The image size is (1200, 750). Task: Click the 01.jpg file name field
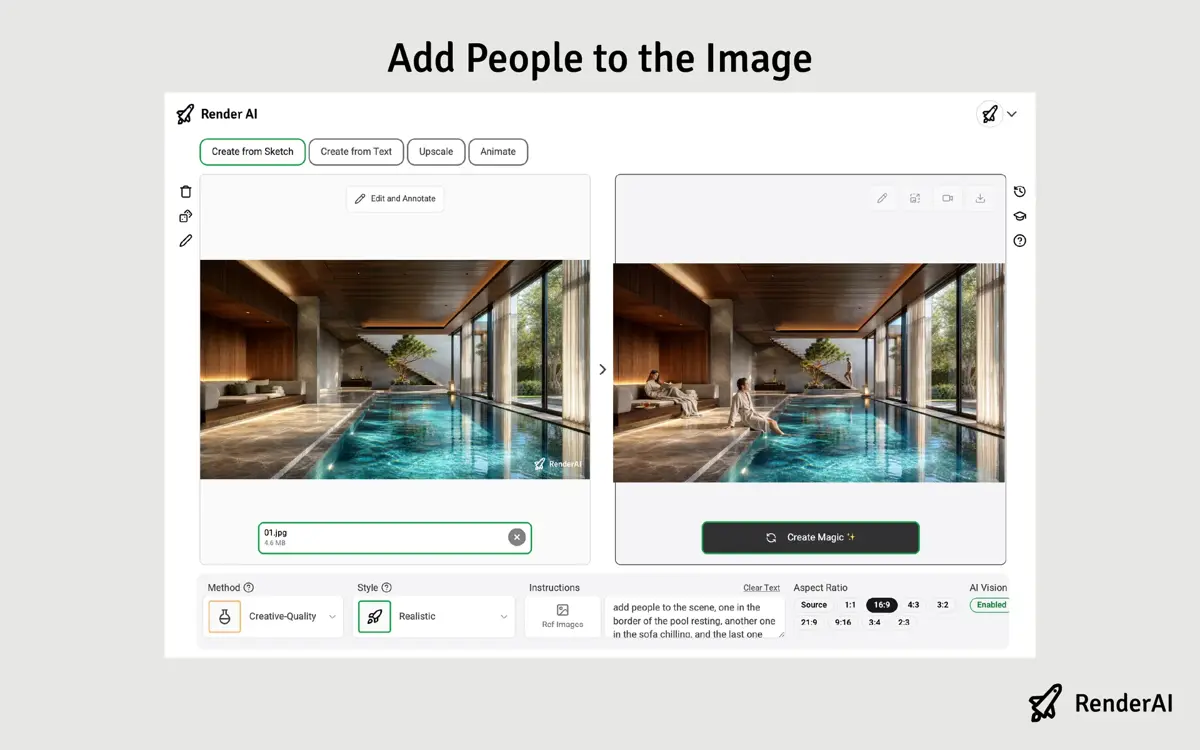395,537
